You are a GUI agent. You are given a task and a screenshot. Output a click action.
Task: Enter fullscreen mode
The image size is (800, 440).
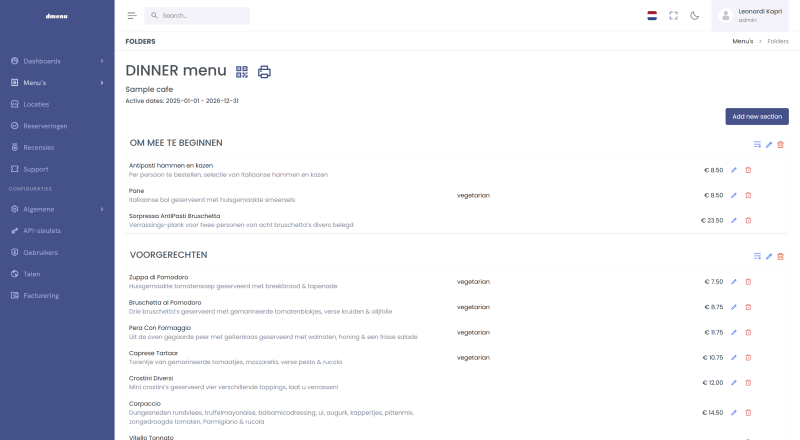[x=673, y=16]
